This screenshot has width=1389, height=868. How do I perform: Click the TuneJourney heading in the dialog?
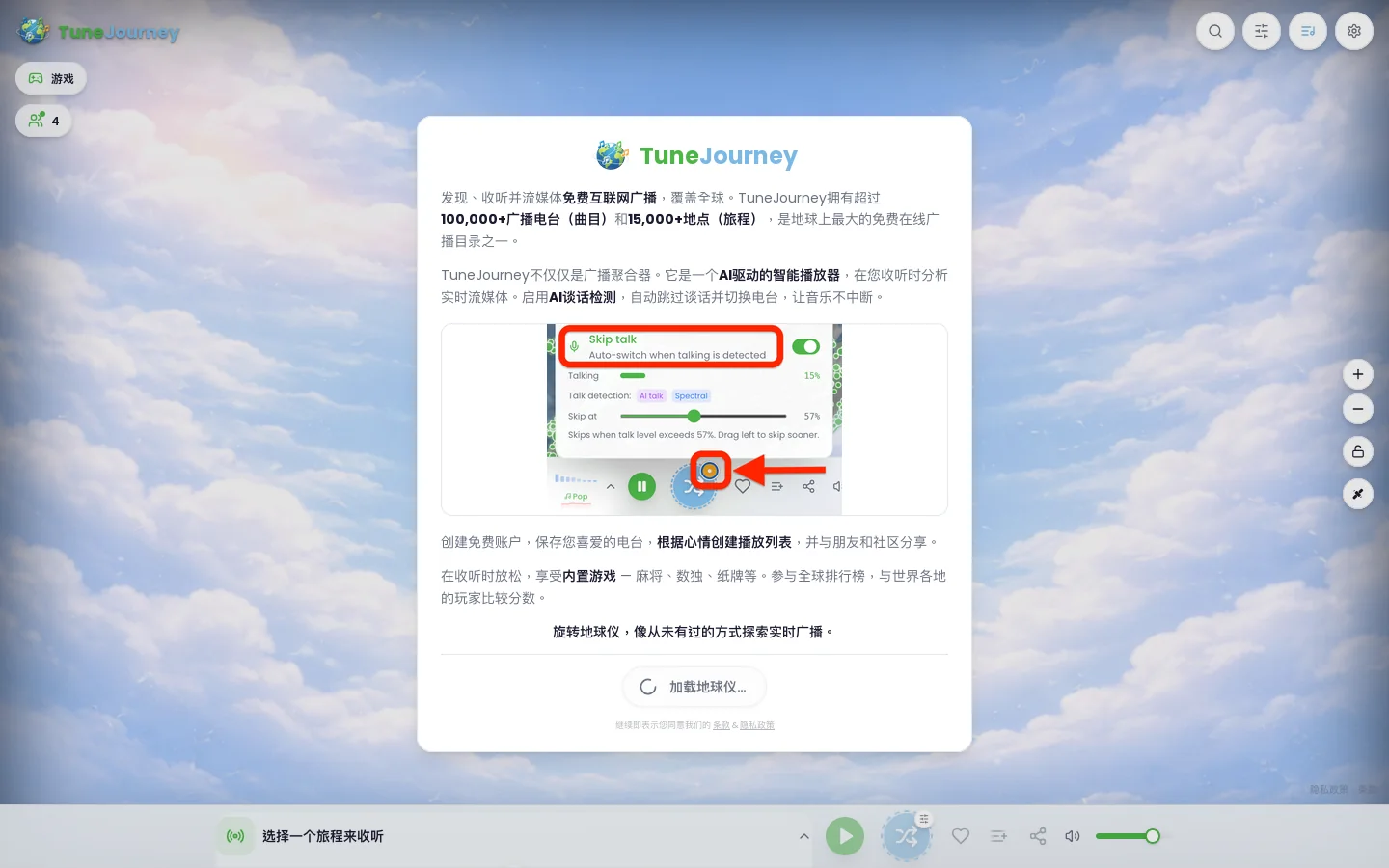click(719, 155)
